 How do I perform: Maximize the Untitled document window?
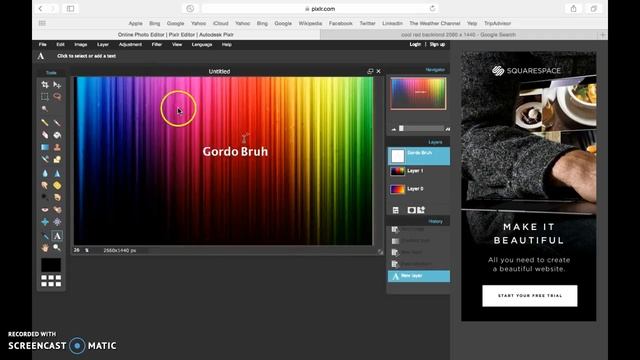(370, 71)
